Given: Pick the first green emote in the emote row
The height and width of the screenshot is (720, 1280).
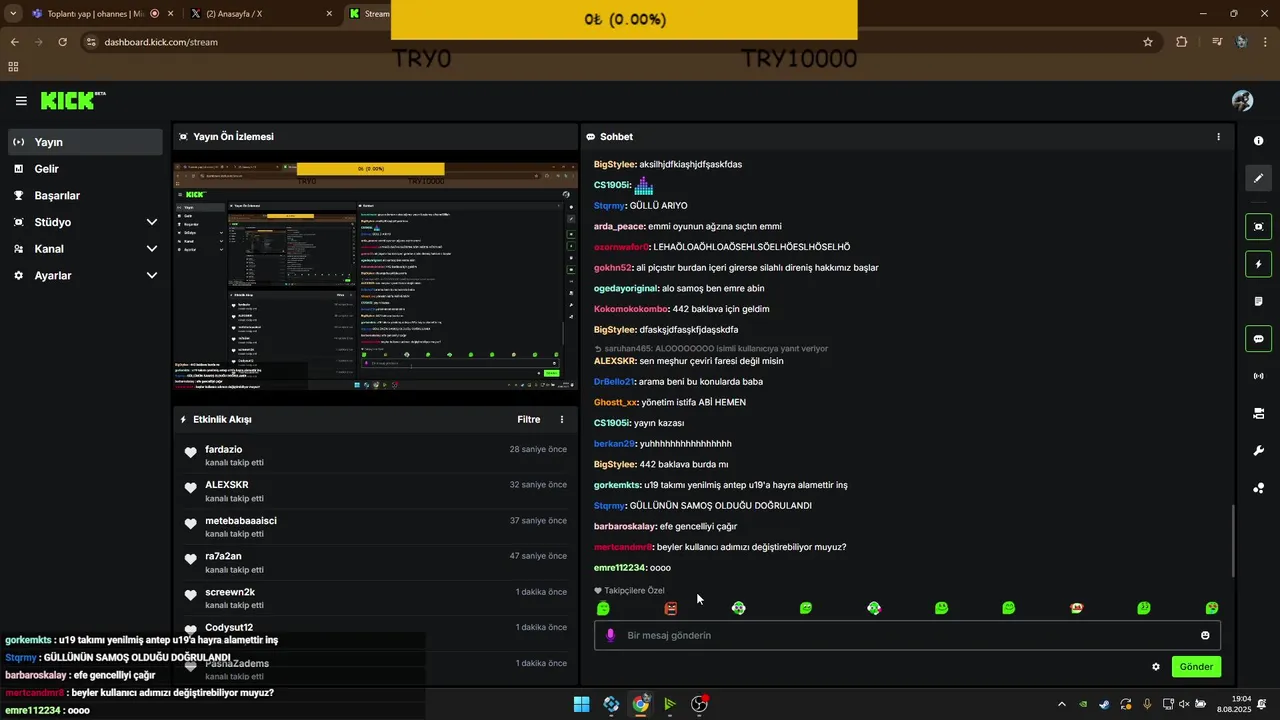Looking at the screenshot, I should point(603,608).
